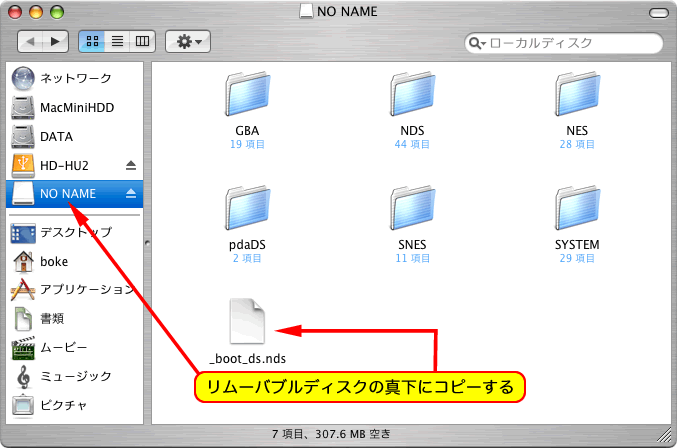
Task: Open the SYSTEM folder icon
Action: coord(577,208)
